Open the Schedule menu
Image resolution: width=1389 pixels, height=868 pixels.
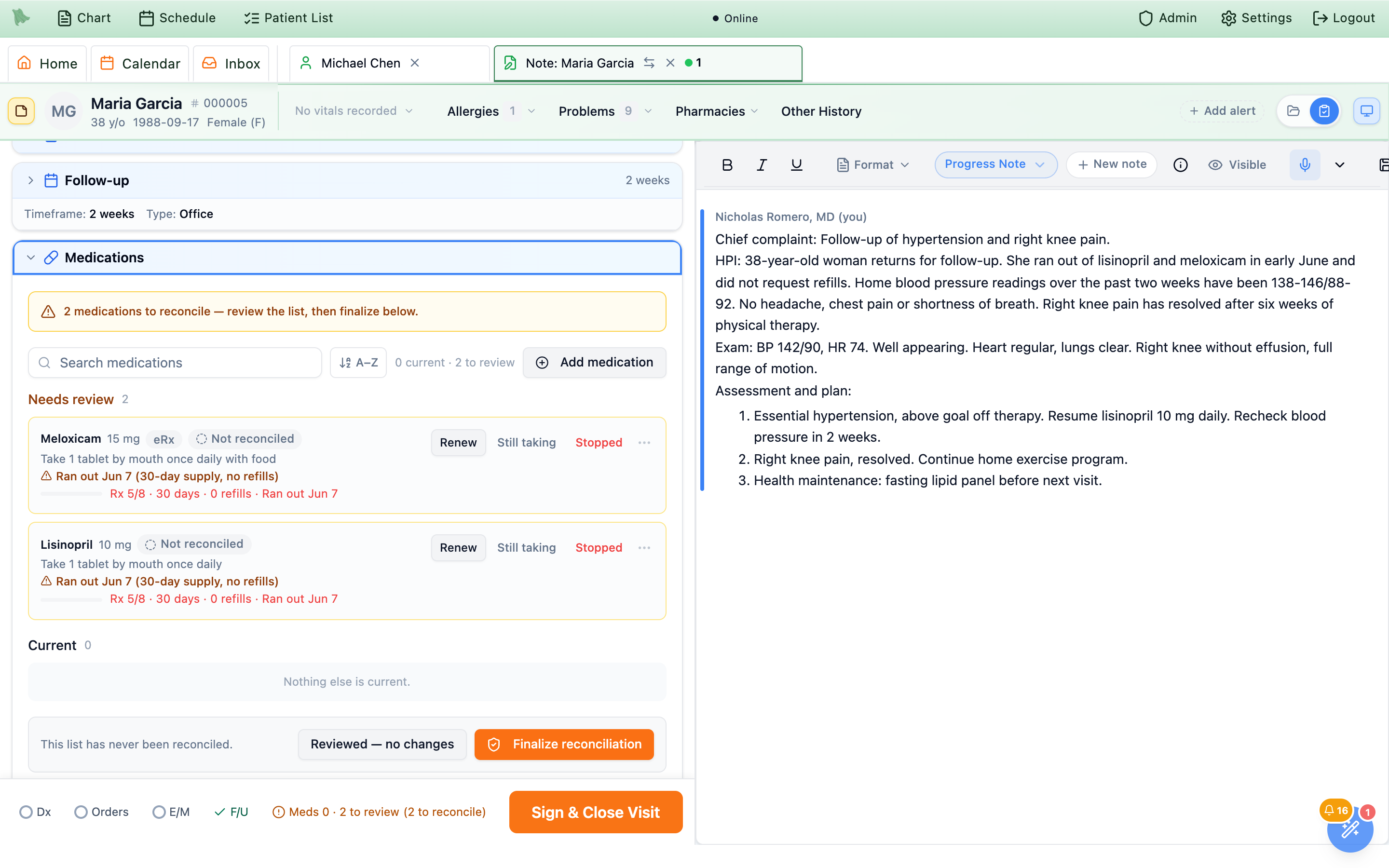[x=177, y=18]
